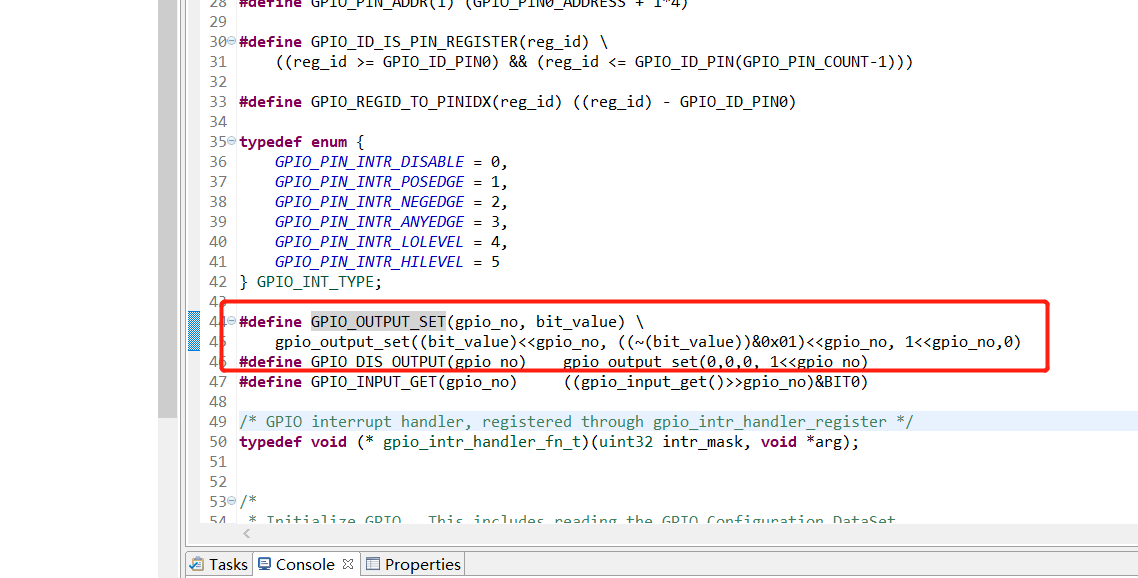
Task: Collapse the fold marker at line 30
Action: coord(232,41)
